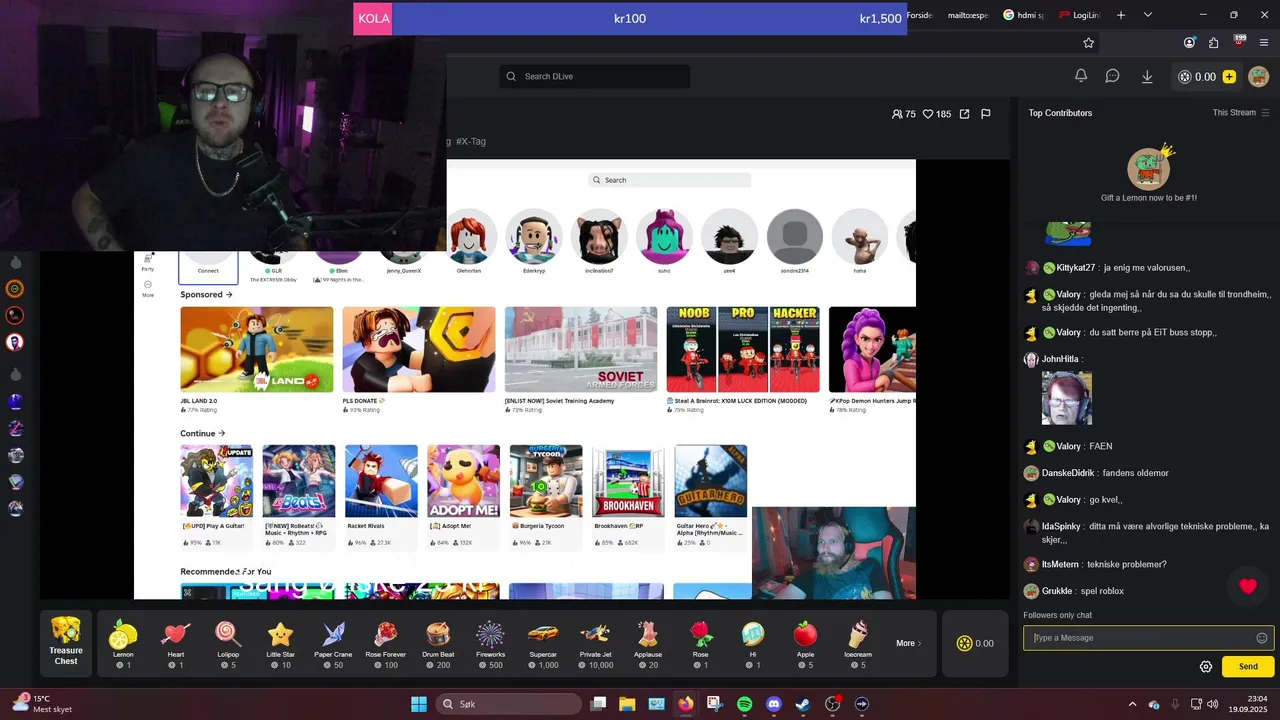Viewport: 1280px width, 720px height.
Task: Choose the Lolipop gift
Action: click(228, 643)
